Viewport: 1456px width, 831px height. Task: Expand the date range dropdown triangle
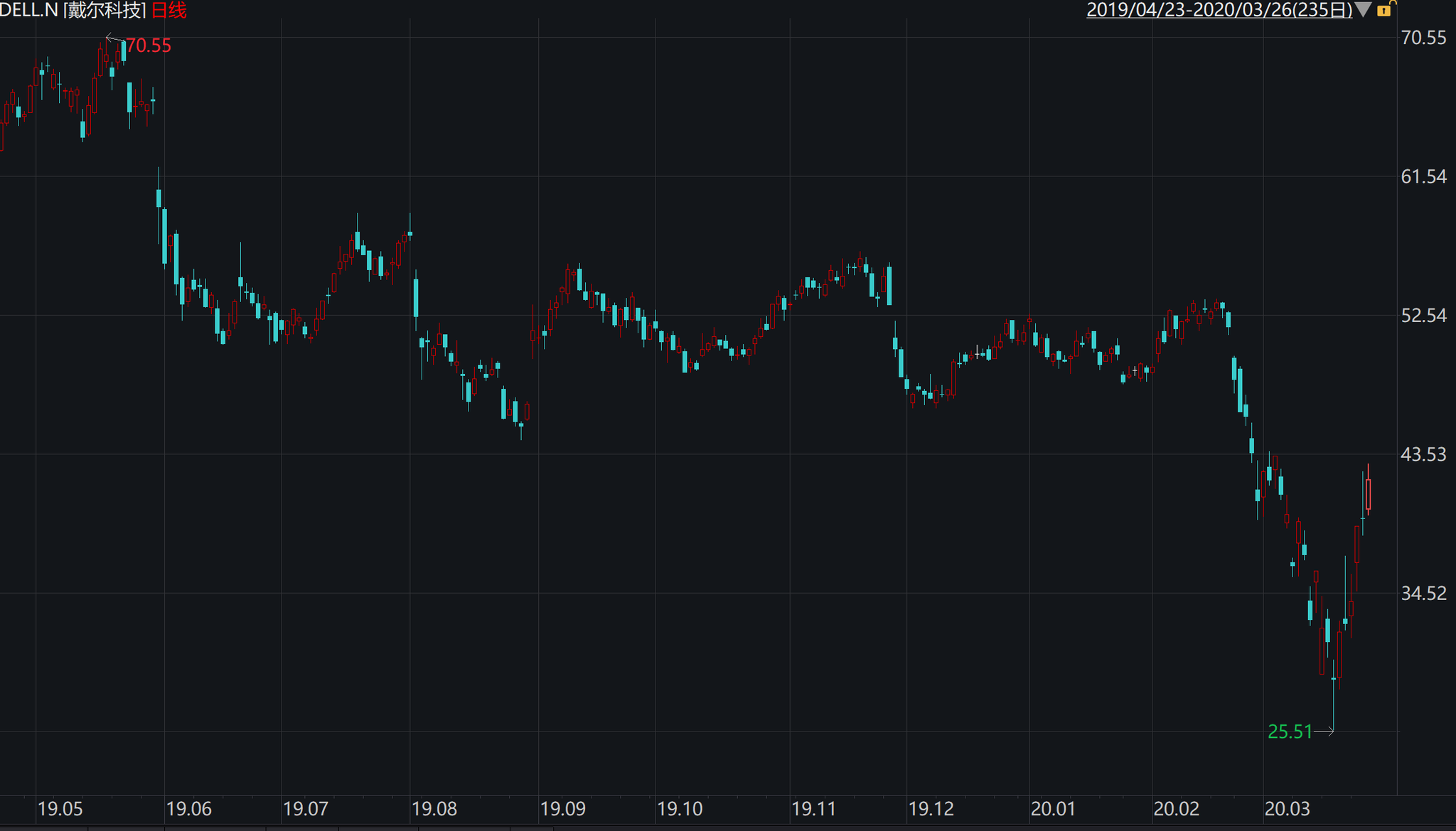point(1363,9)
